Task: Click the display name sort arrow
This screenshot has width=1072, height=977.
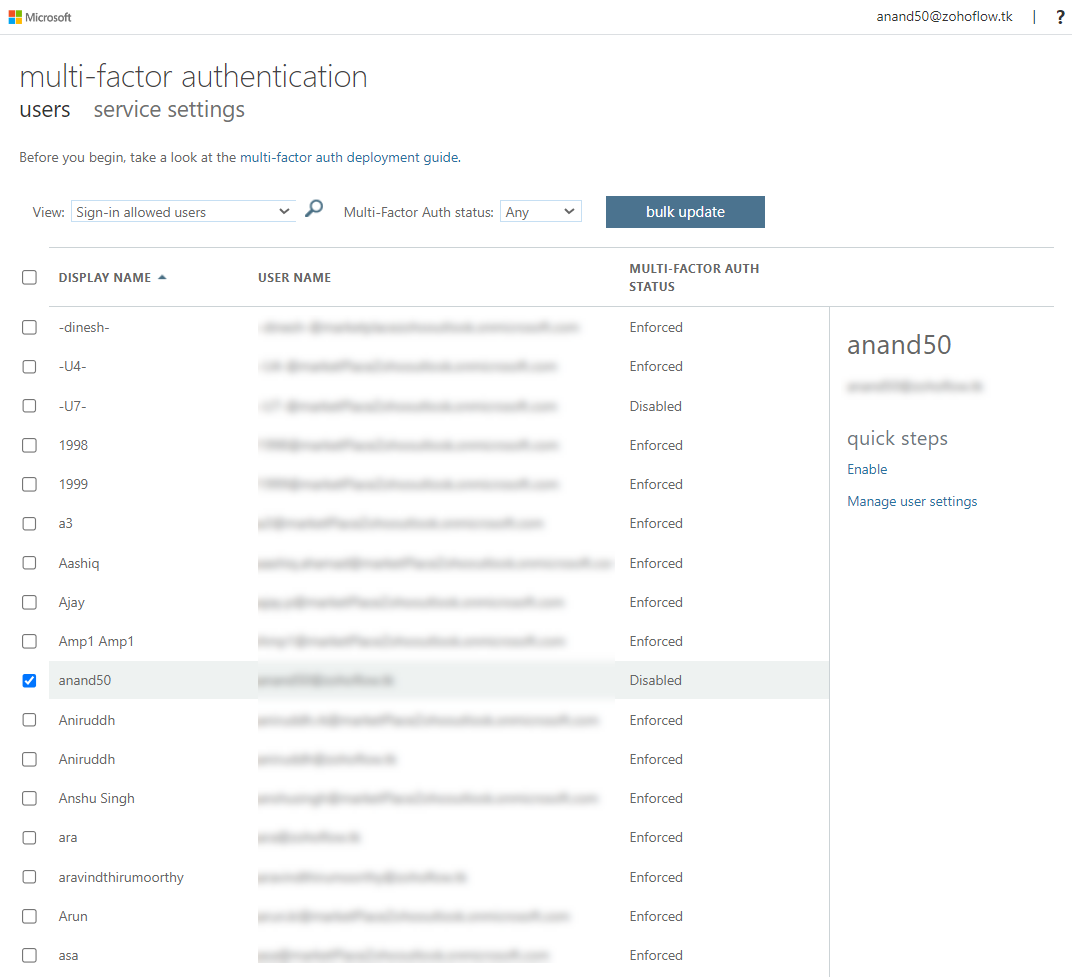Action: [x=162, y=278]
